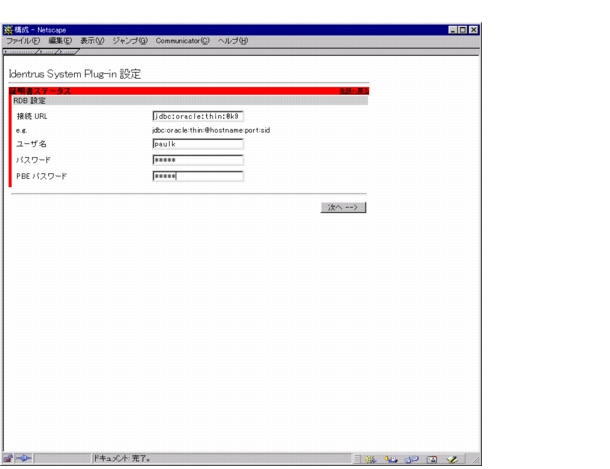Expand the third collapsed toolbar tab

click(x=68, y=51)
